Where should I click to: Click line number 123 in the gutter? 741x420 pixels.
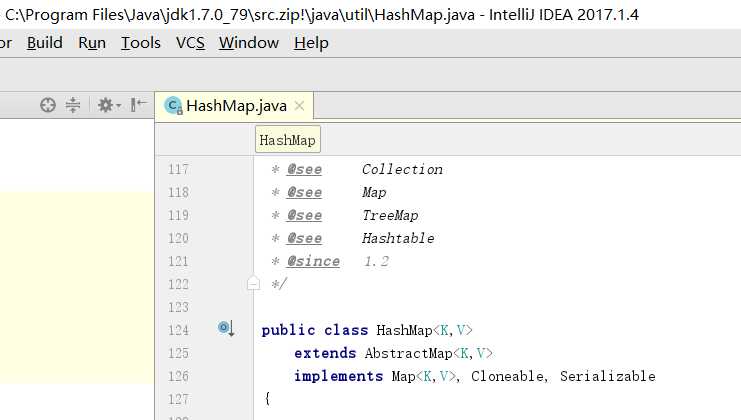point(178,307)
